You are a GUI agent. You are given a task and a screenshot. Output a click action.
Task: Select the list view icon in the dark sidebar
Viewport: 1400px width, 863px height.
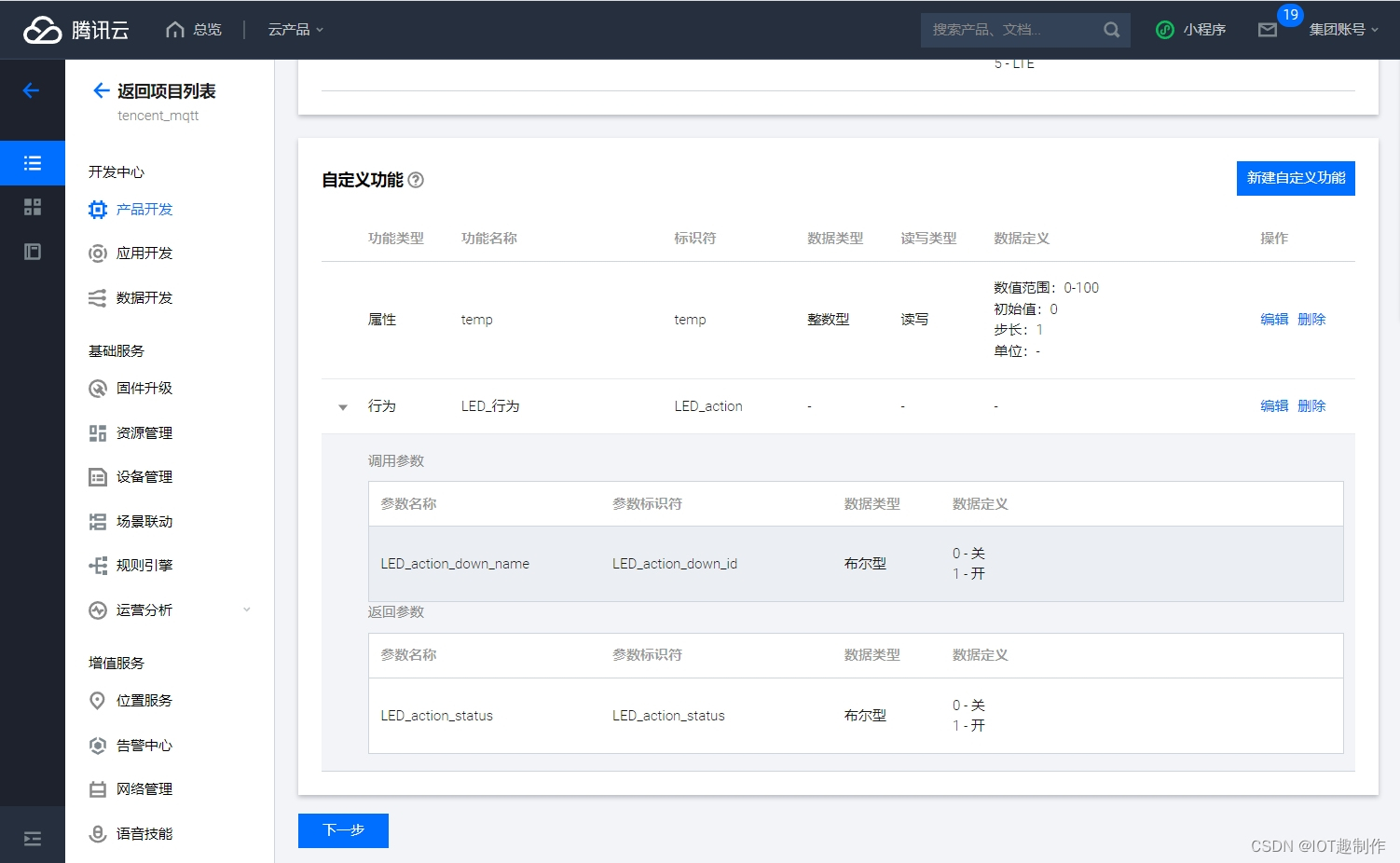point(33,163)
